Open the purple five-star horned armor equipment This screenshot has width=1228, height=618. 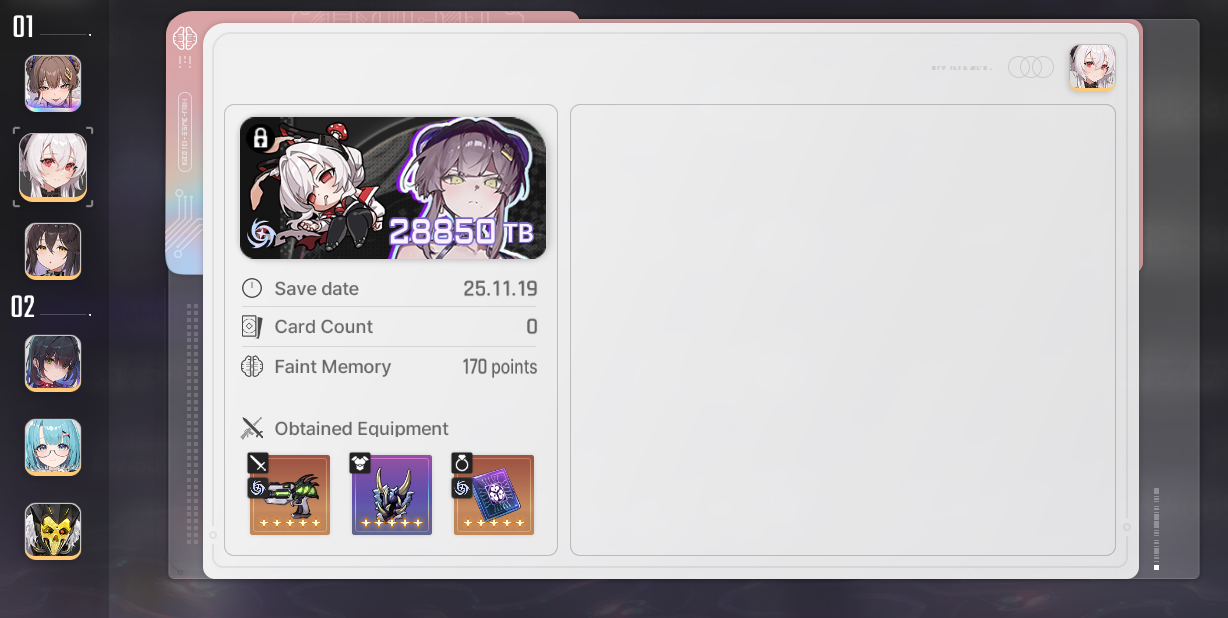[x=392, y=495]
